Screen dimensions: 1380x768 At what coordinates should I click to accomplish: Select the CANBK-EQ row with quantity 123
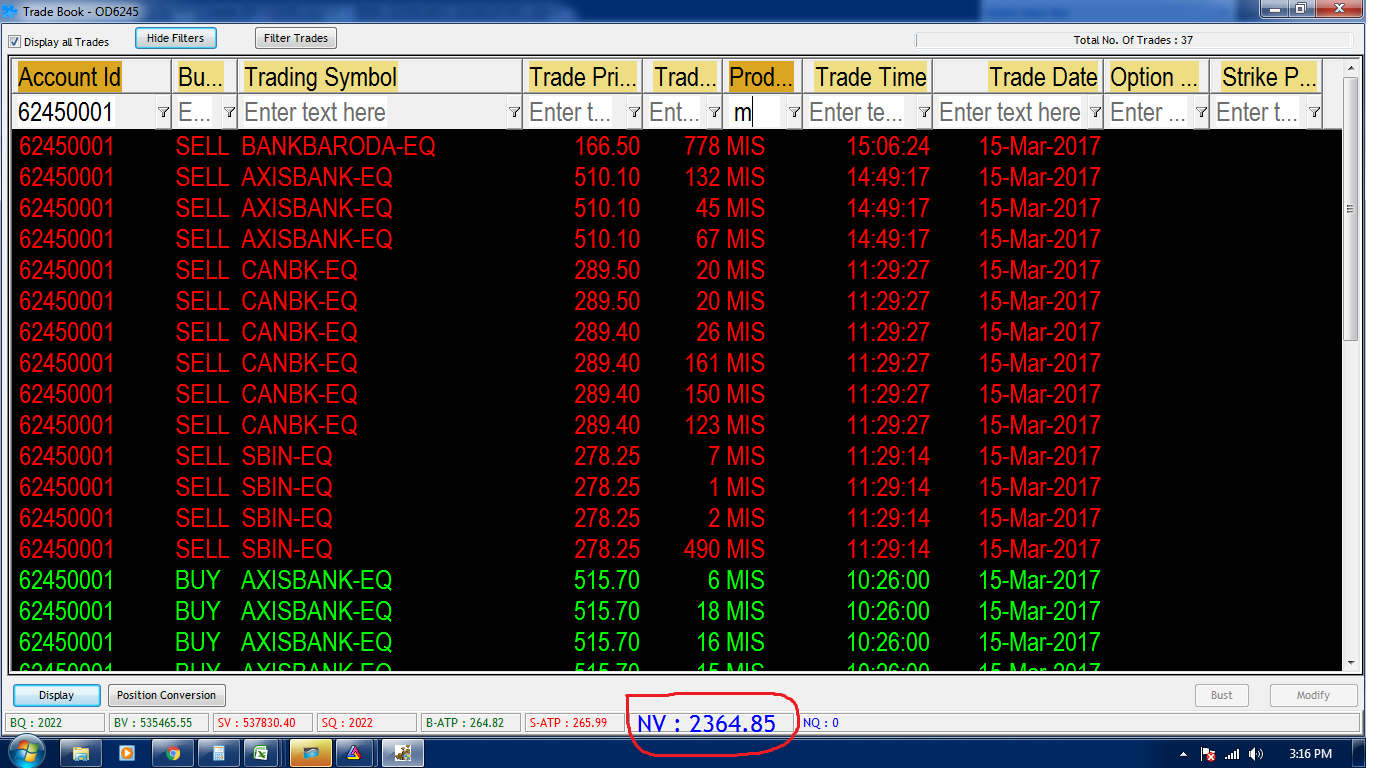pos(675,425)
